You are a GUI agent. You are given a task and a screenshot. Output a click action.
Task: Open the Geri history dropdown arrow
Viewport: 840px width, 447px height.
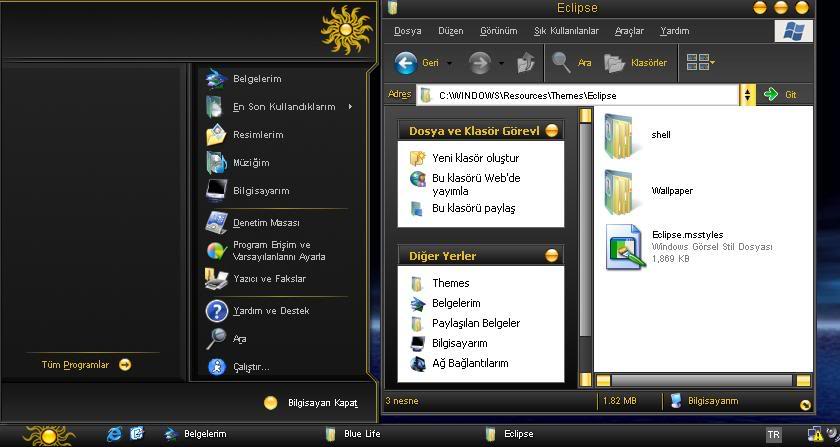(x=449, y=63)
